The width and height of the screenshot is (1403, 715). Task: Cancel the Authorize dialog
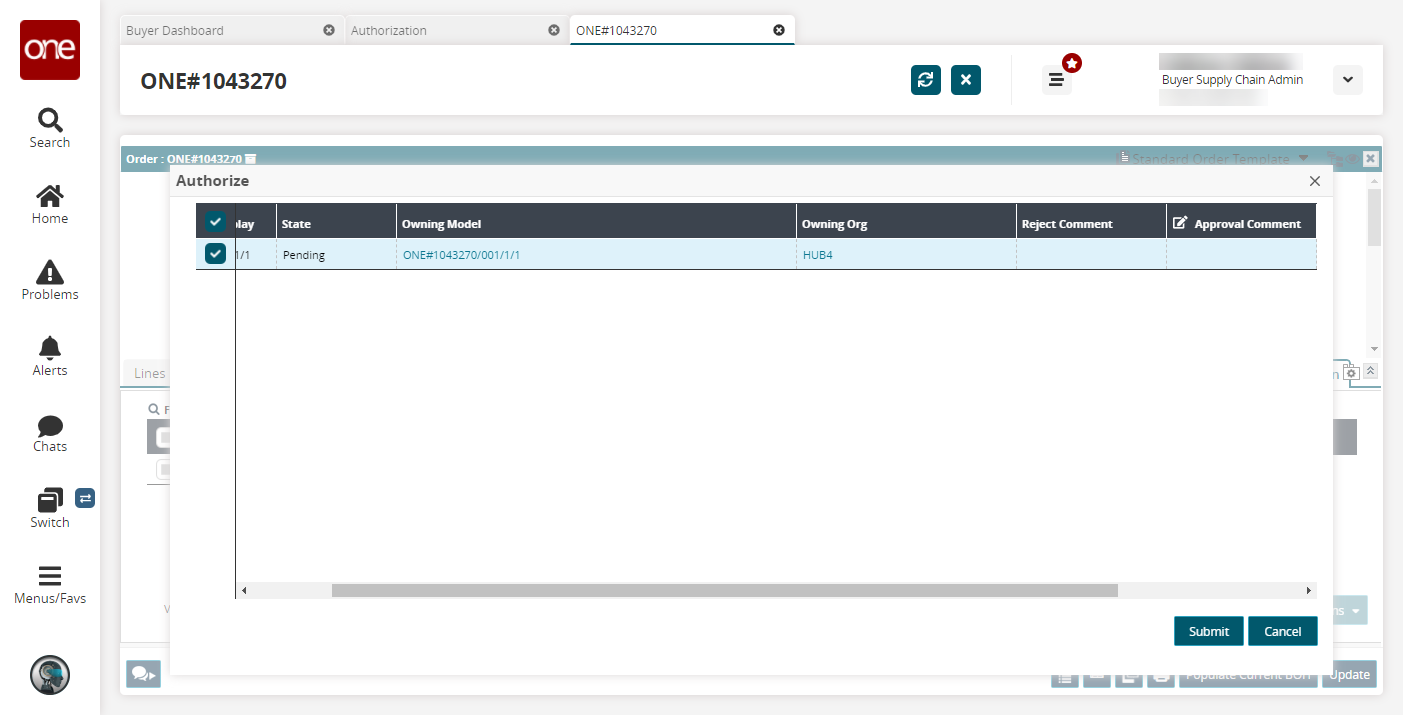(1283, 631)
